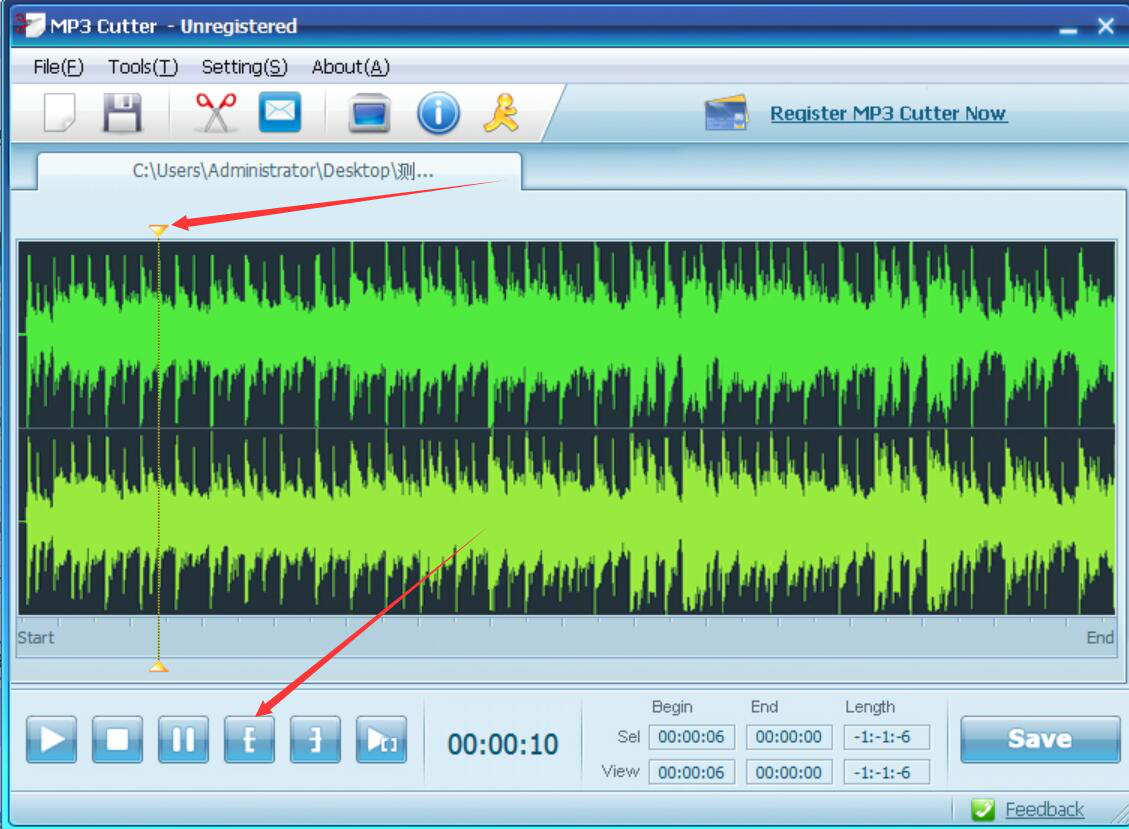
Task: Select the C:\Users\Administrator\Desktop file tab
Action: click(279, 171)
